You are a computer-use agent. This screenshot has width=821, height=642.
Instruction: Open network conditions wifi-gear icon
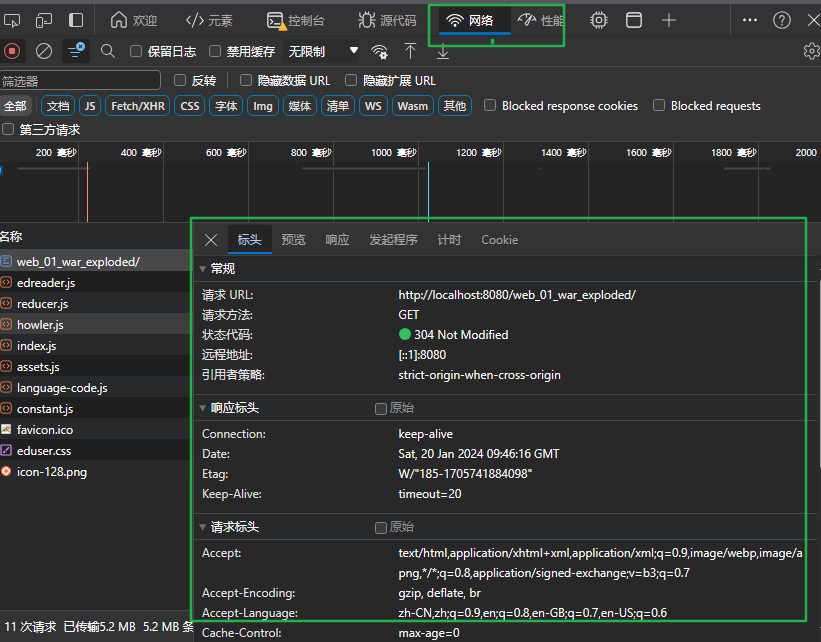[x=380, y=51]
